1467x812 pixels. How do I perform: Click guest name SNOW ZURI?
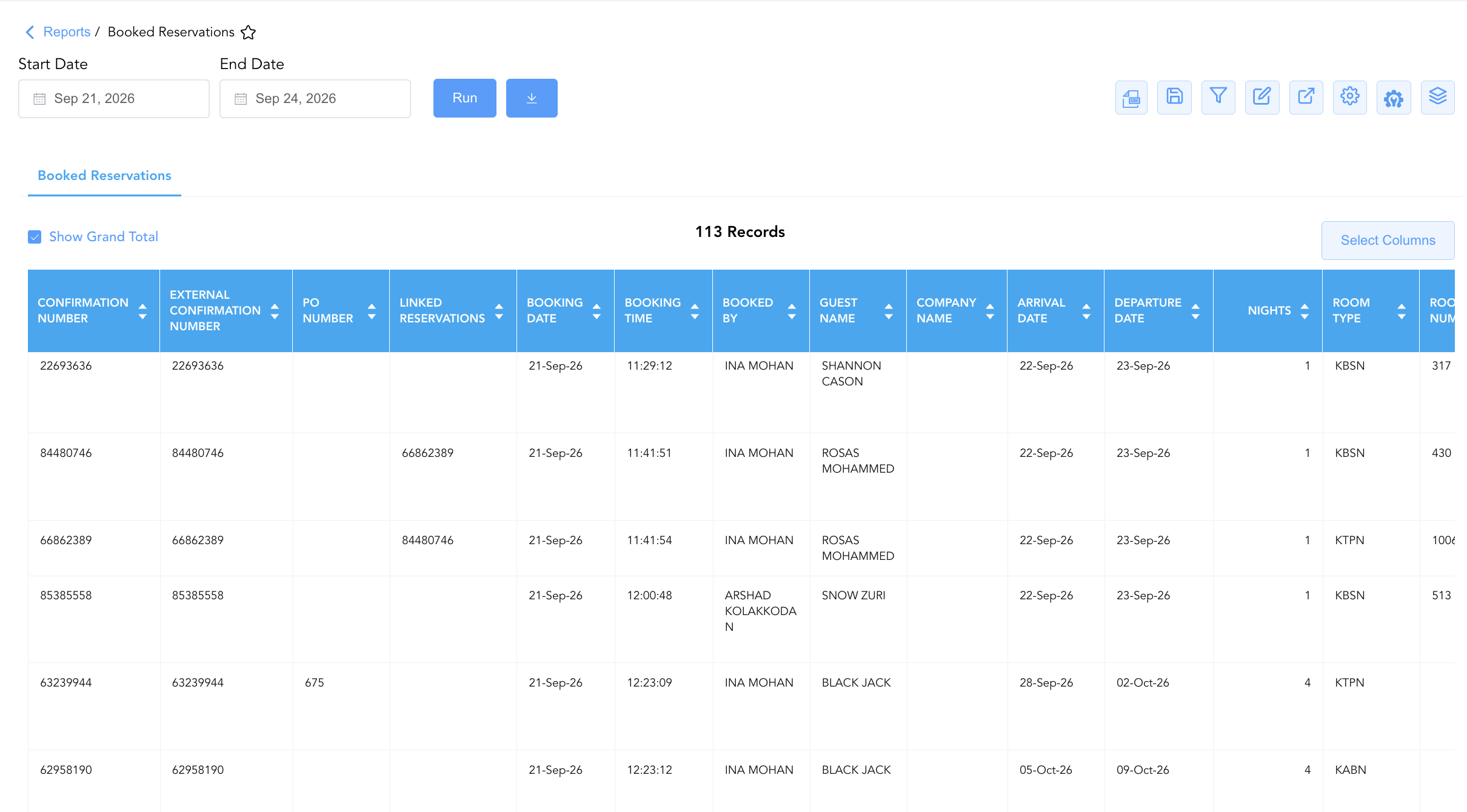854,596
